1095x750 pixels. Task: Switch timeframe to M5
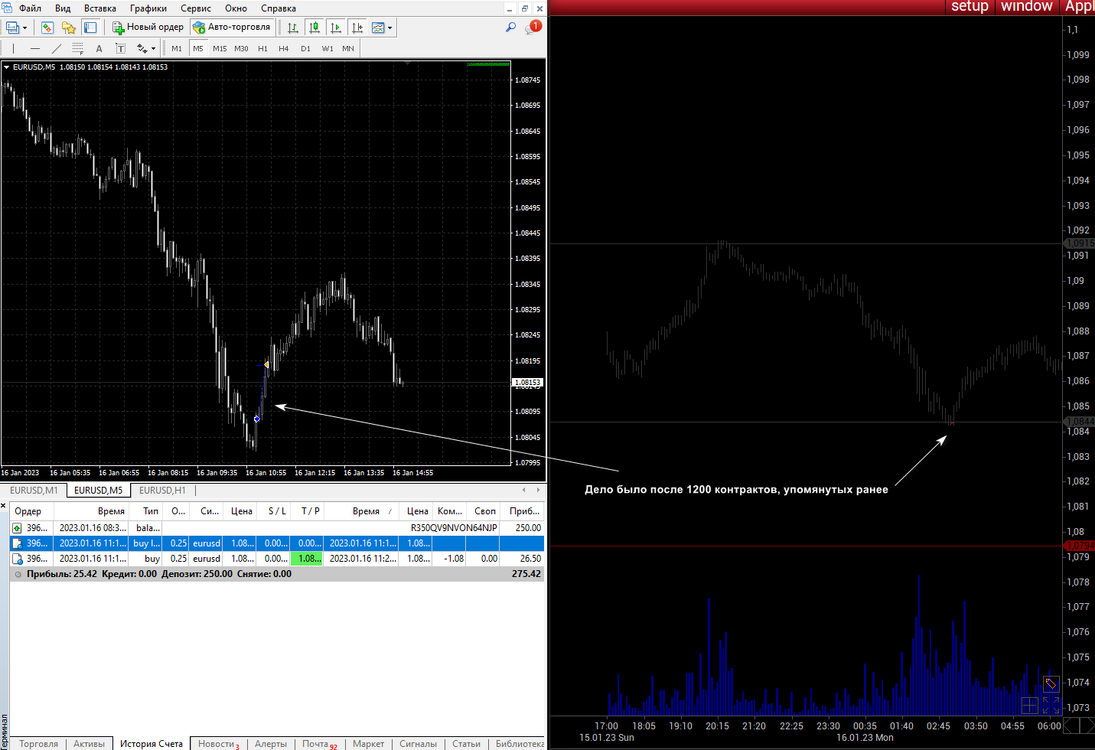click(x=198, y=48)
